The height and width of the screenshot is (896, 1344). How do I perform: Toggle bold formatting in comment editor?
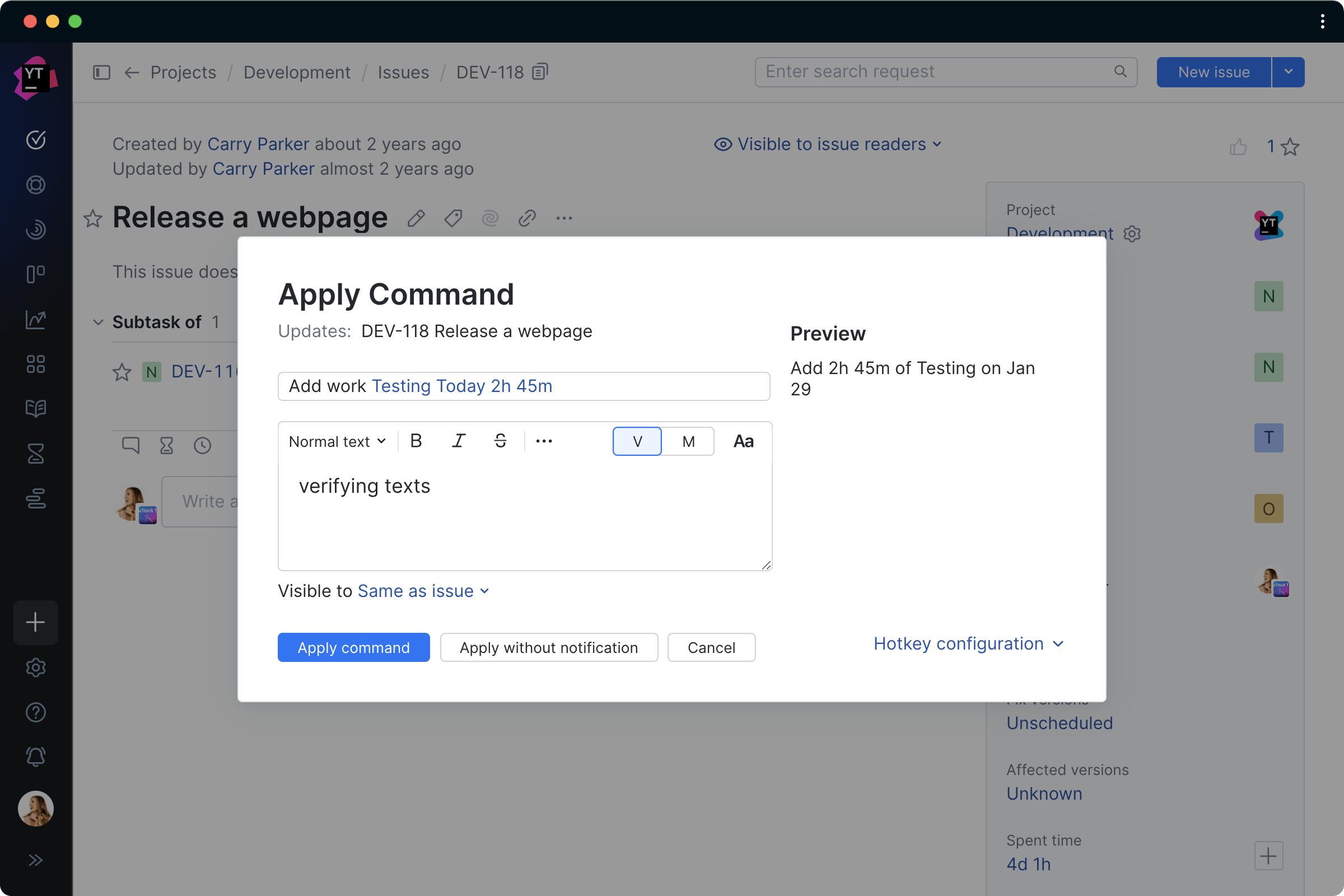pyautogui.click(x=416, y=441)
